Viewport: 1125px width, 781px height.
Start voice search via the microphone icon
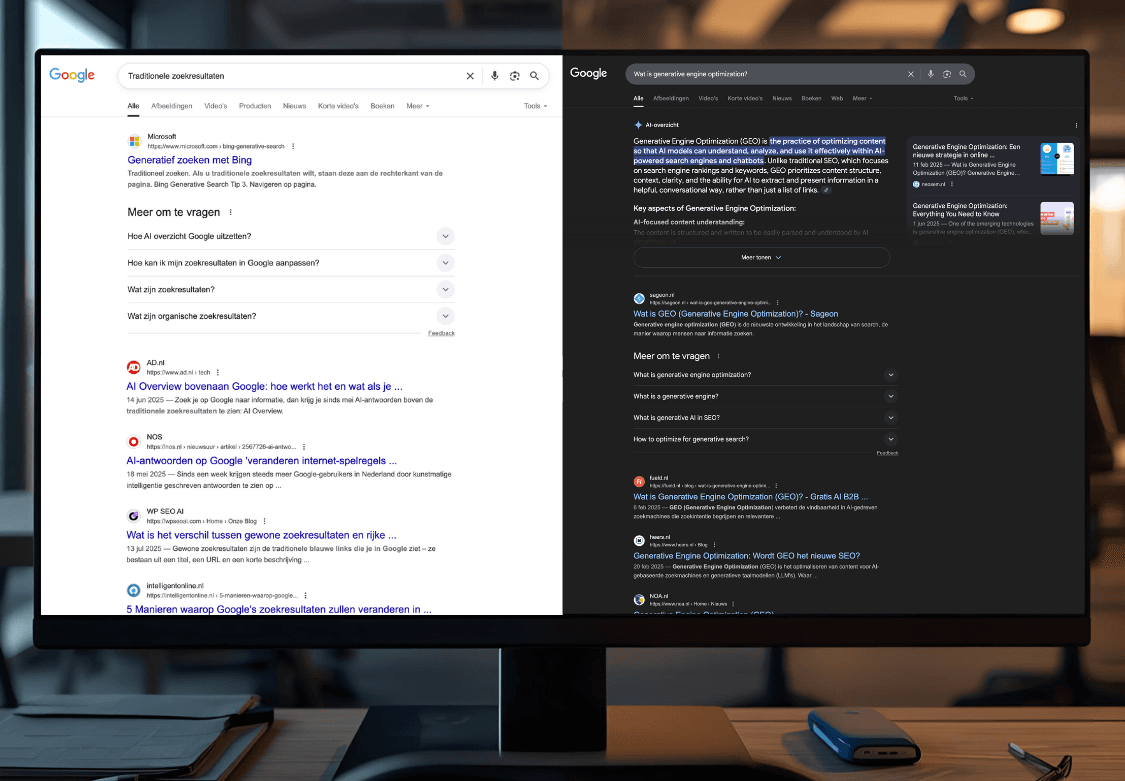point(494,75)
